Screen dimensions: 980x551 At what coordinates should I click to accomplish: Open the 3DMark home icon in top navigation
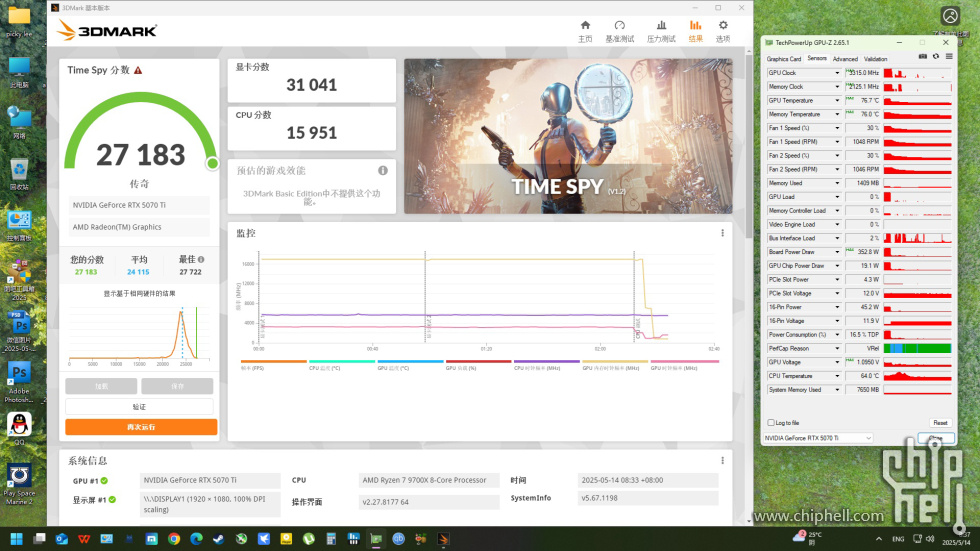tap(585, 30)
